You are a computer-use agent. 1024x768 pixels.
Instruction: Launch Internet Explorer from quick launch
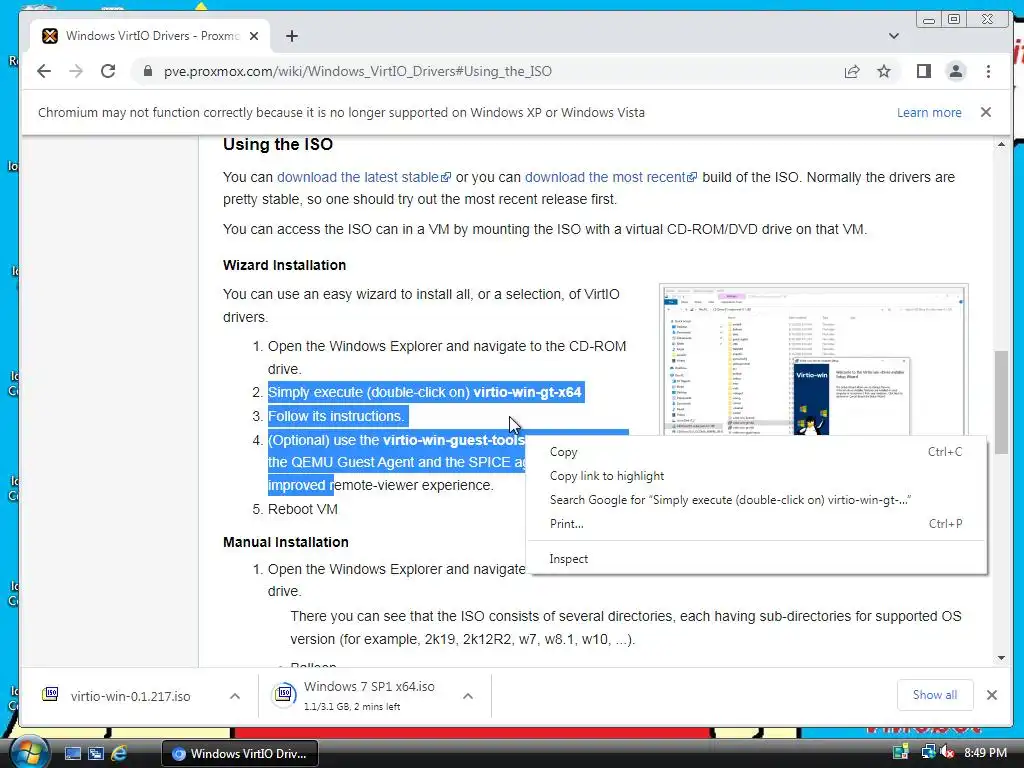pos(120,754)
